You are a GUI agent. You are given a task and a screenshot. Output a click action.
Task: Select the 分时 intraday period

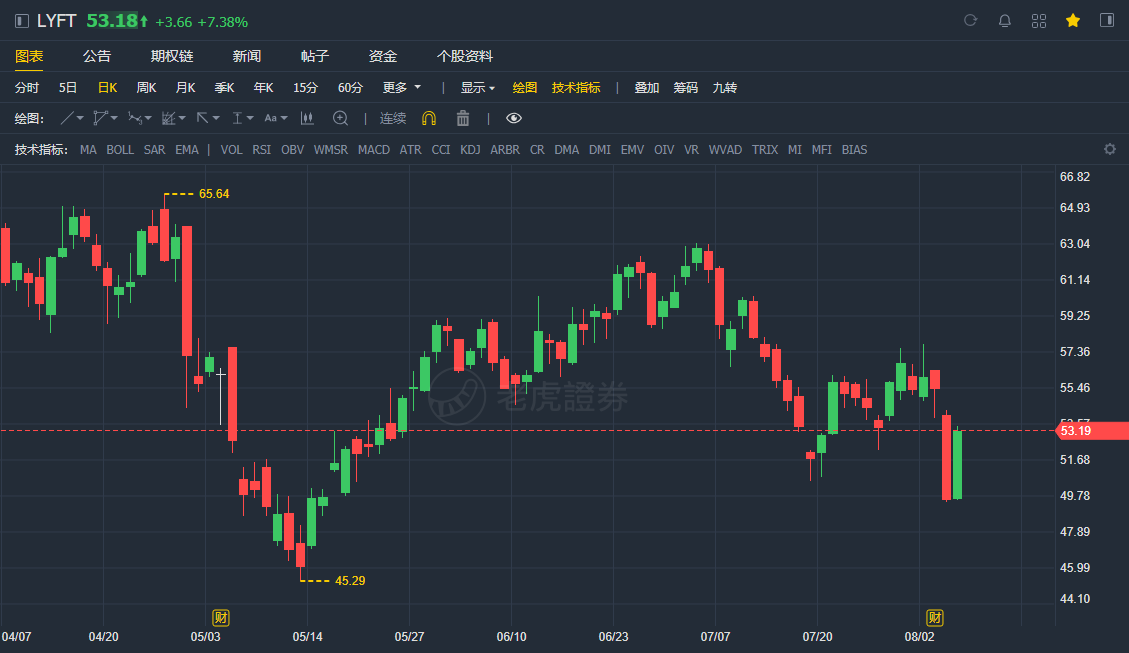[x=27, y=88]
